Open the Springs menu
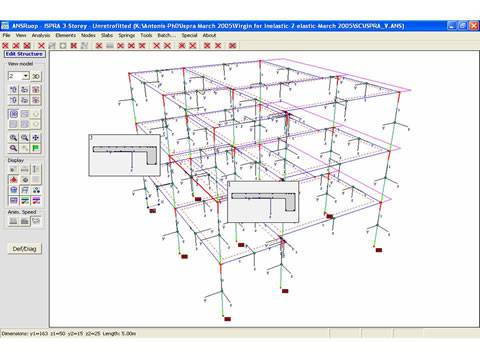 [x=127, y=35]
